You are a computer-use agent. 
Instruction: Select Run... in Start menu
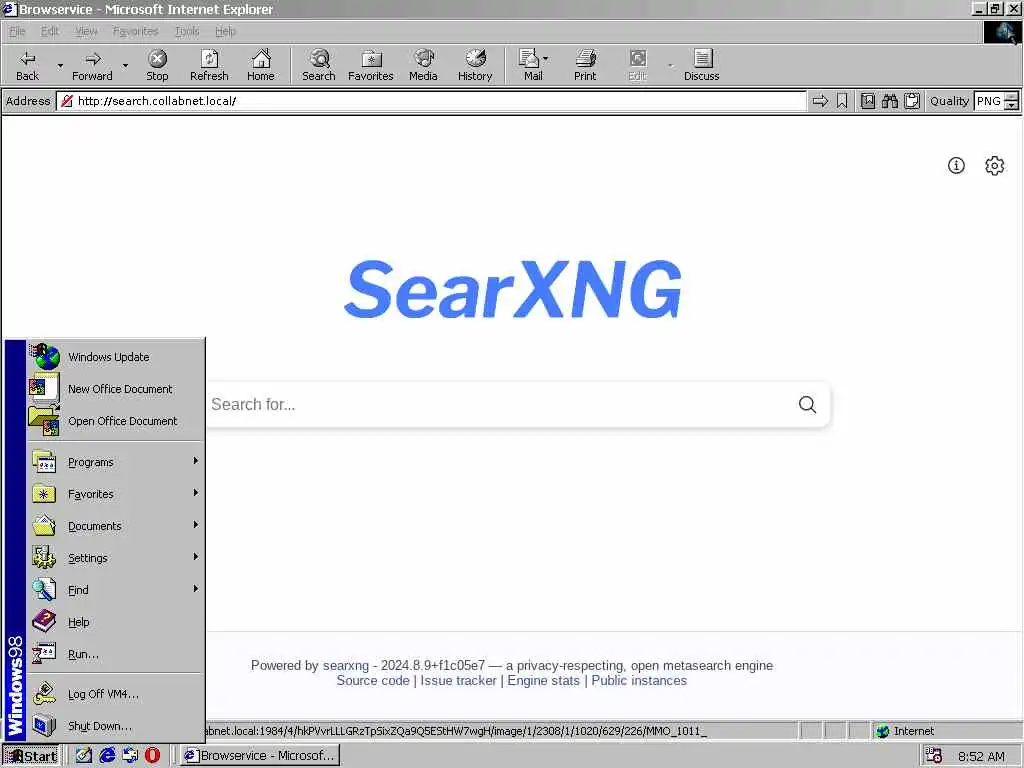point(115,654)
